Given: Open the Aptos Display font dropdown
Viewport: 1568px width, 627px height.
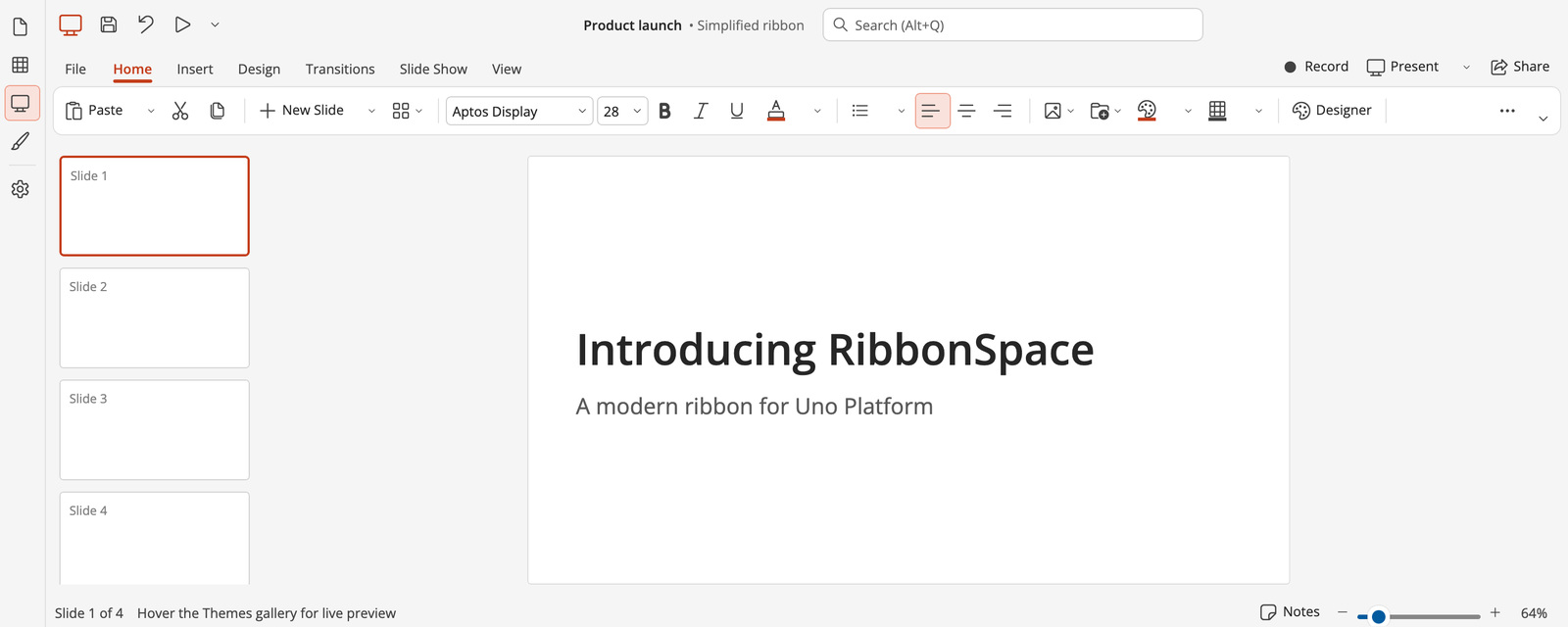Looking at the screenshot, I should [x=519, y=111].
